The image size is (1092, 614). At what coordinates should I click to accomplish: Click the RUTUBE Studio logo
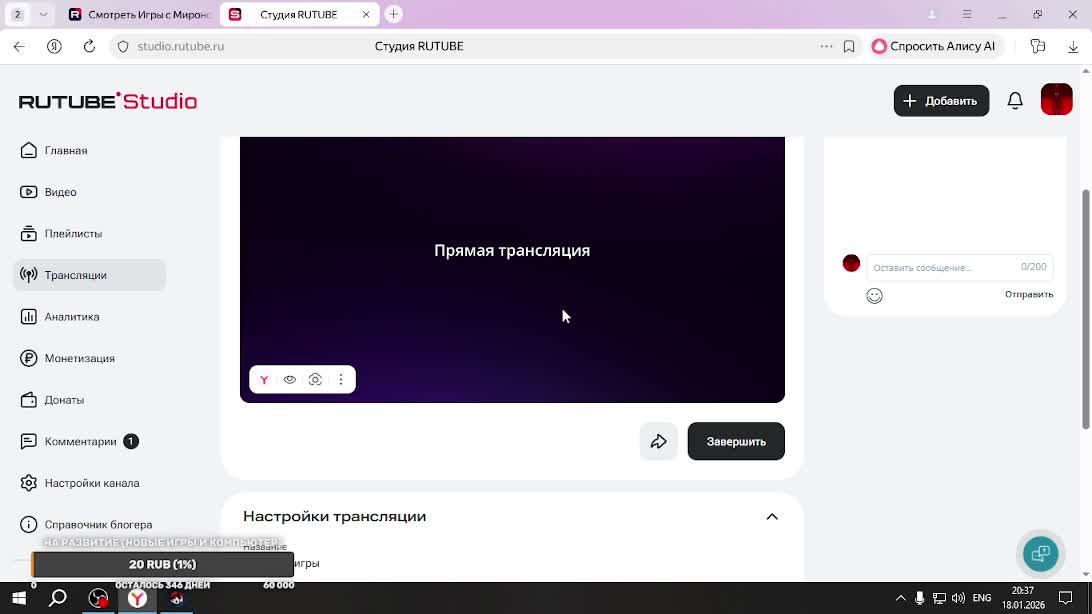(108, 101)
